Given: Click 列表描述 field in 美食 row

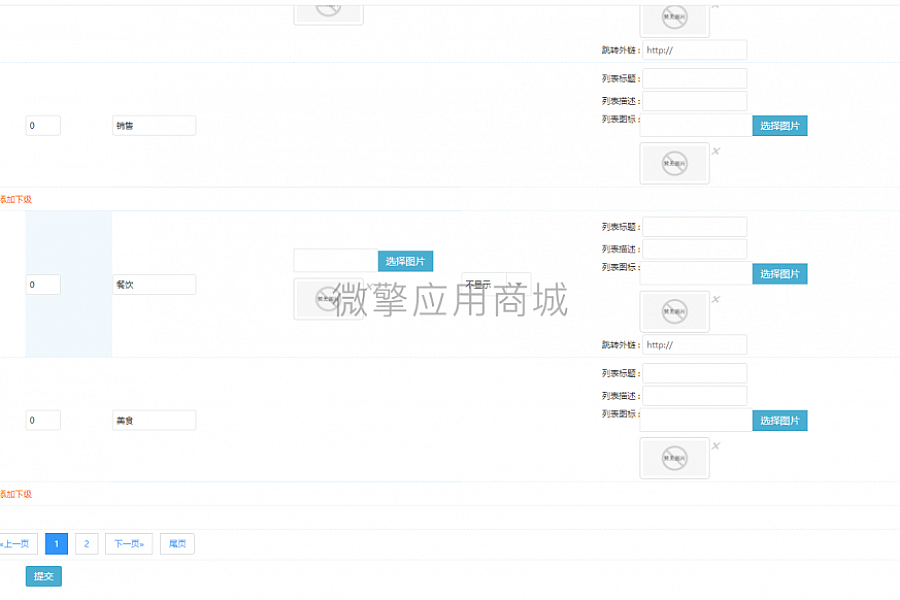Looking at the screenshot, I should pos(695,396).
